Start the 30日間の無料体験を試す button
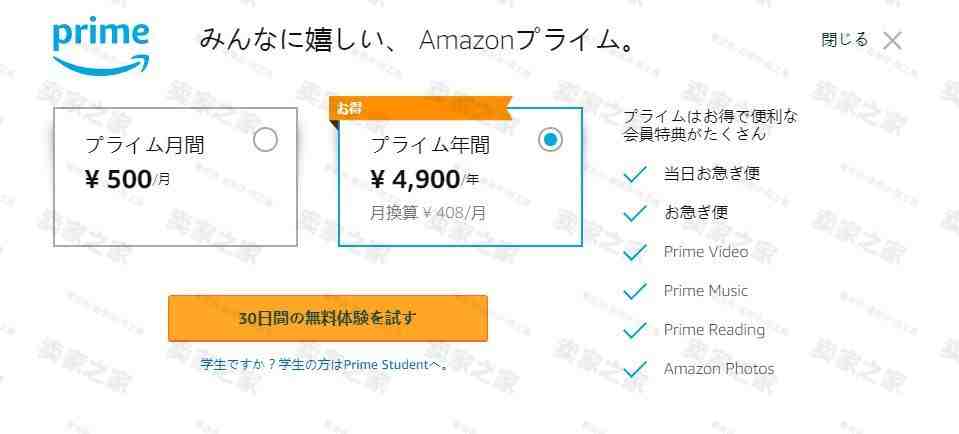This screenshot has width=959, height=434. click(x=327, y=318)
